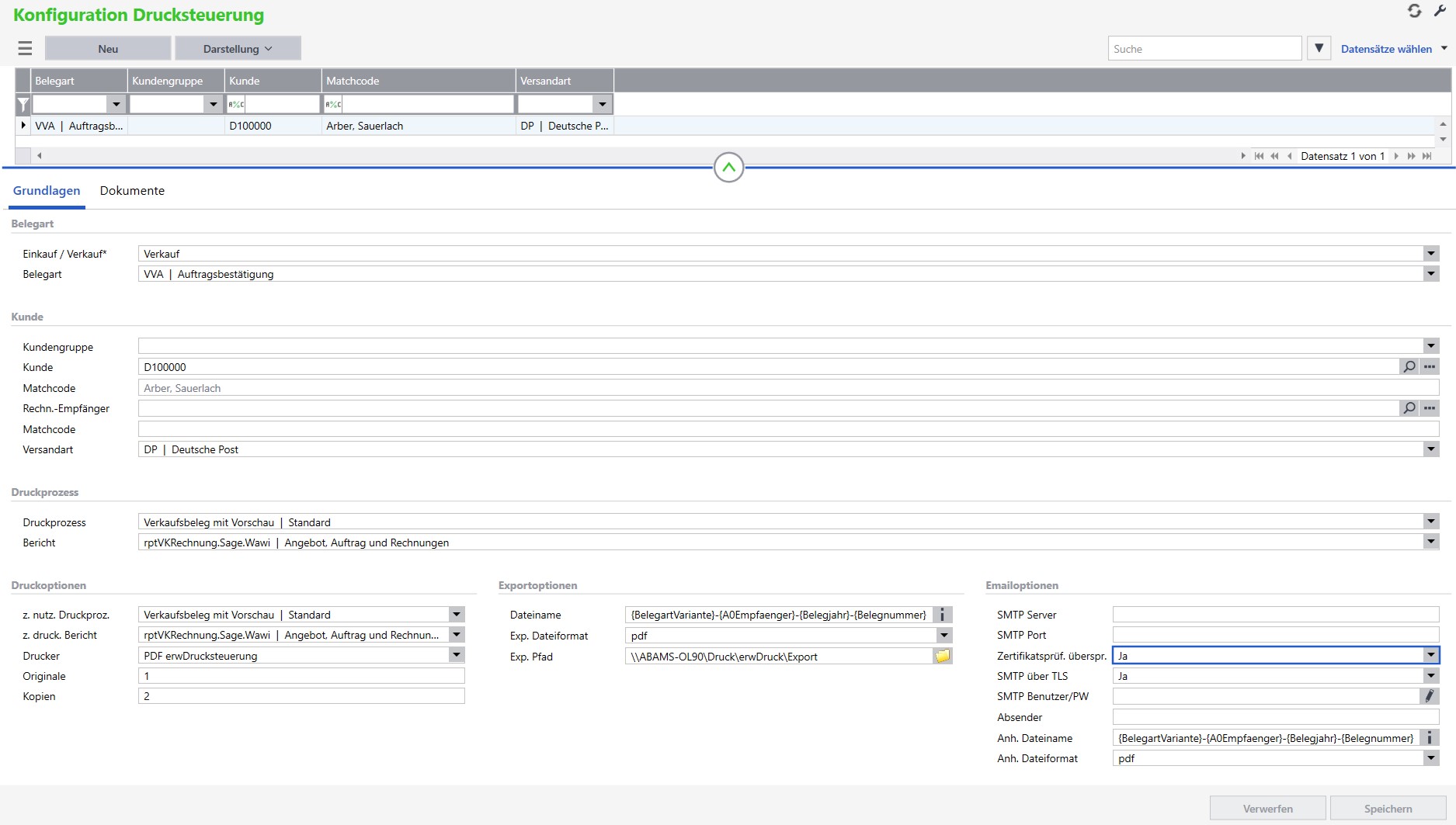Screen dimensions: 1456x825
Task: Click the magnifier icon in Kunde field
Action: pos(1409,367)
